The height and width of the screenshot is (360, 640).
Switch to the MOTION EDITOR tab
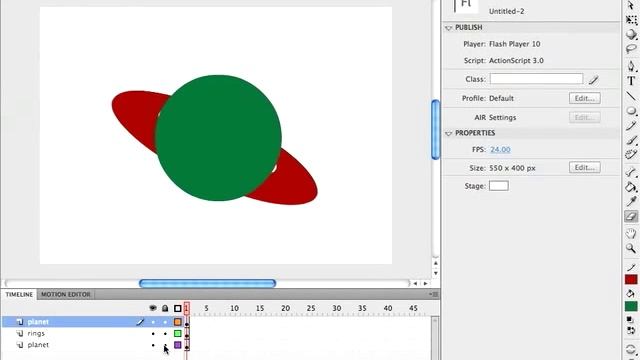[65, 294]
